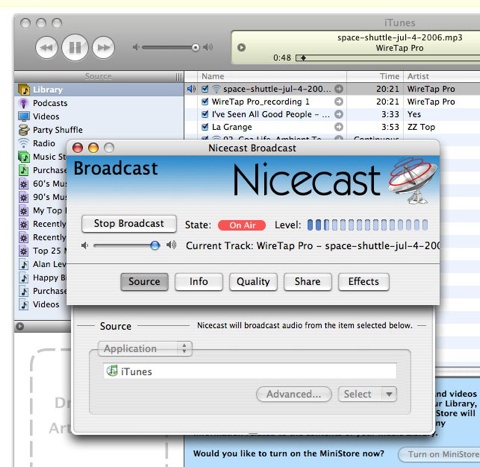Click the now-playing speaker icon in the track list
Viewport: 480px width, 467px height.
pos(191,89)
